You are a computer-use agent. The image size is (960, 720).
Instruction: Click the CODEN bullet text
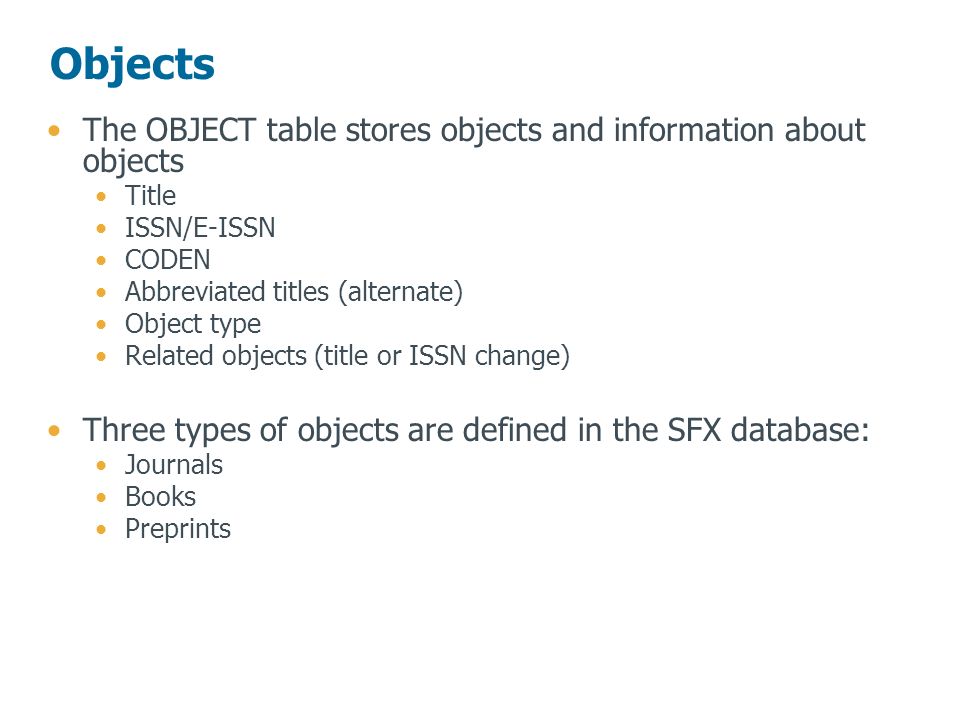[x=167, y=260]
